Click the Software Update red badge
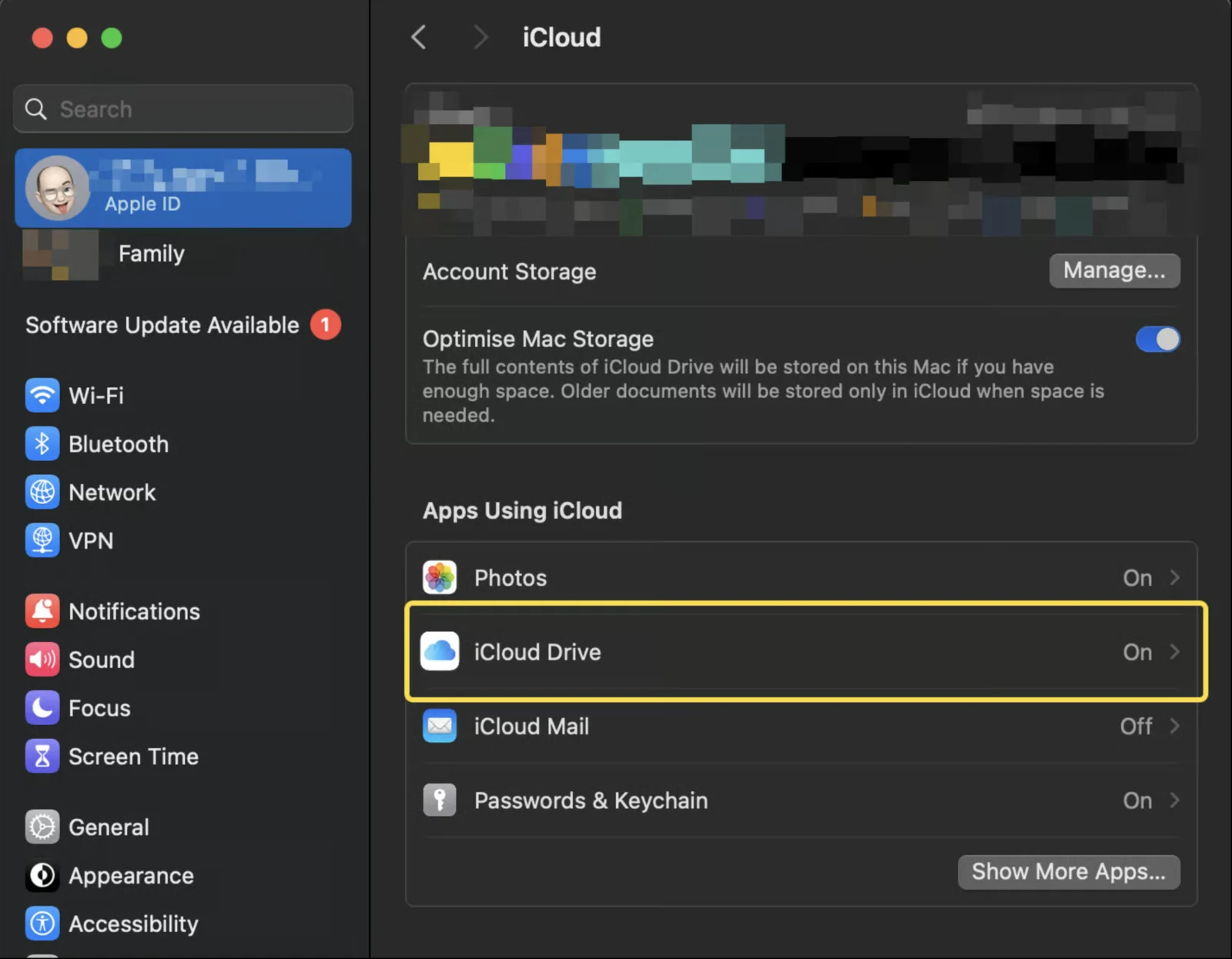Viewport: 1232px width, 959px height. [x=326, y=325]
